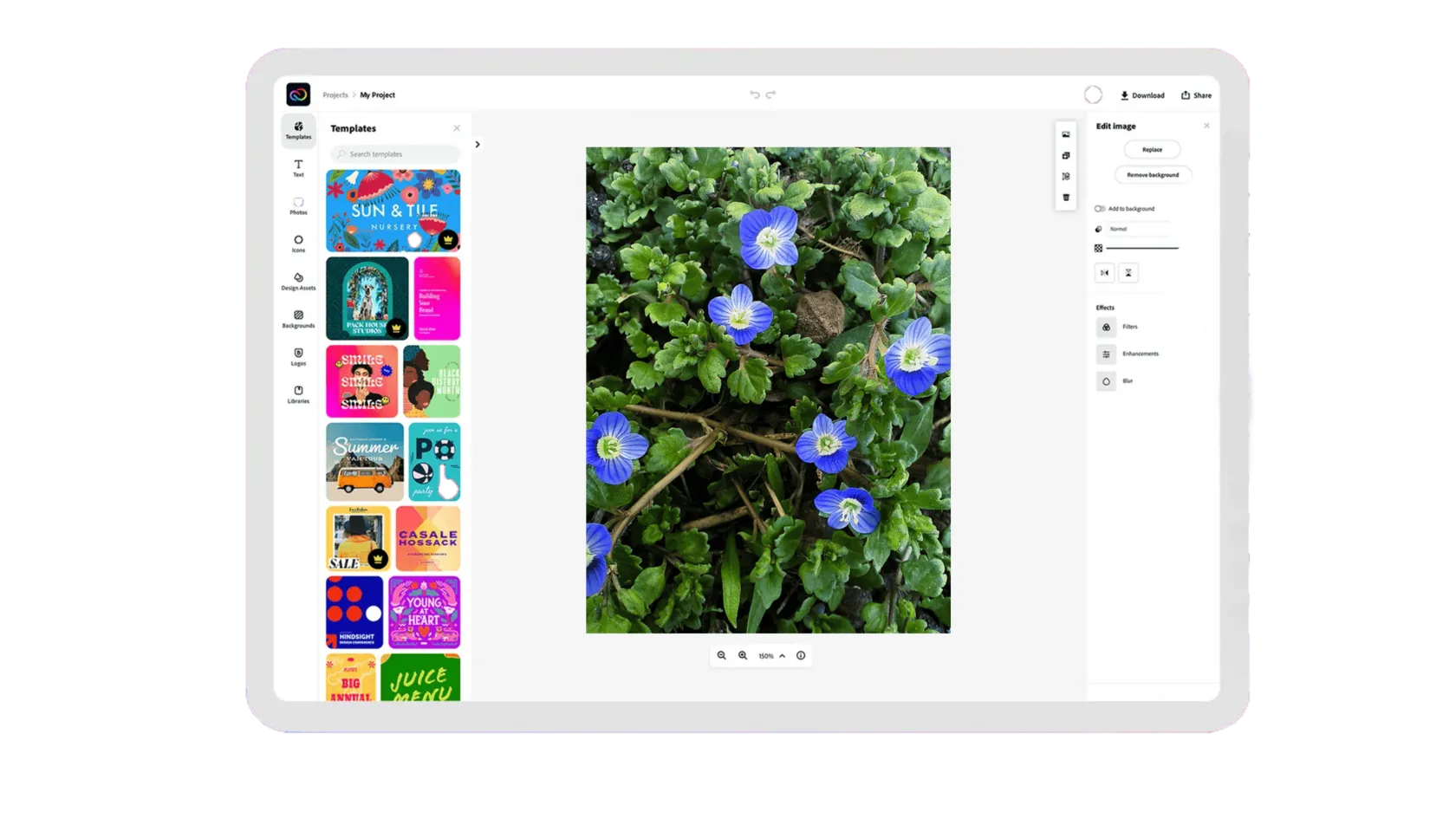Open the Photos panel
Viewport: 1456px width, 825px height.
pyautogui.click(x=298, y=205)
